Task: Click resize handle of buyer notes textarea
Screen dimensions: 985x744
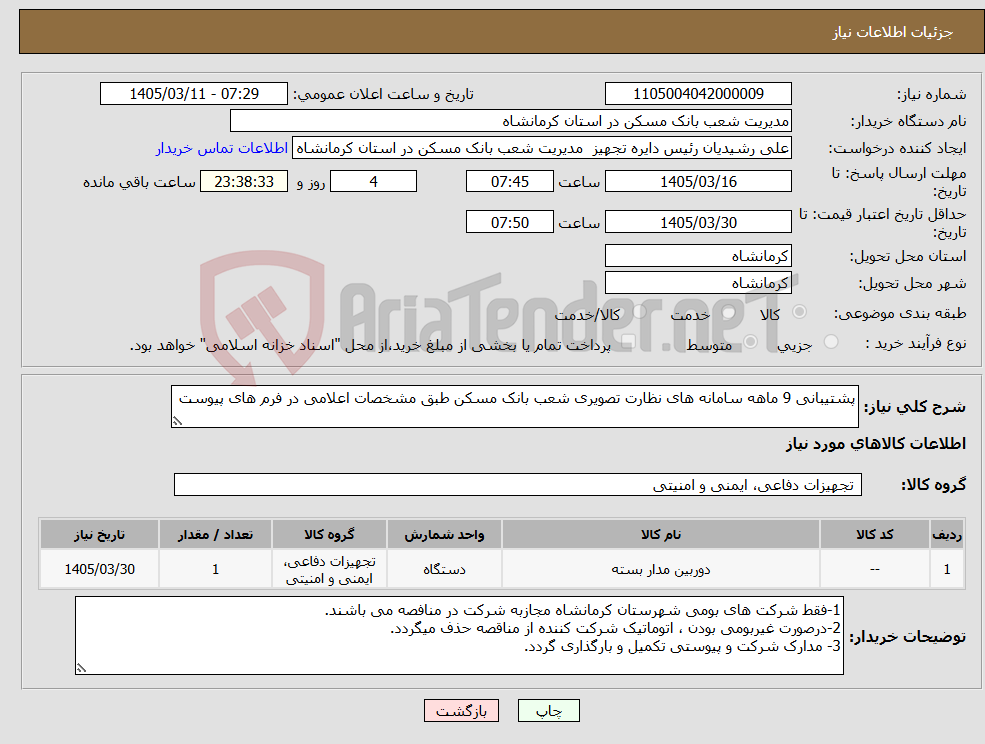Action: (81, 669)
